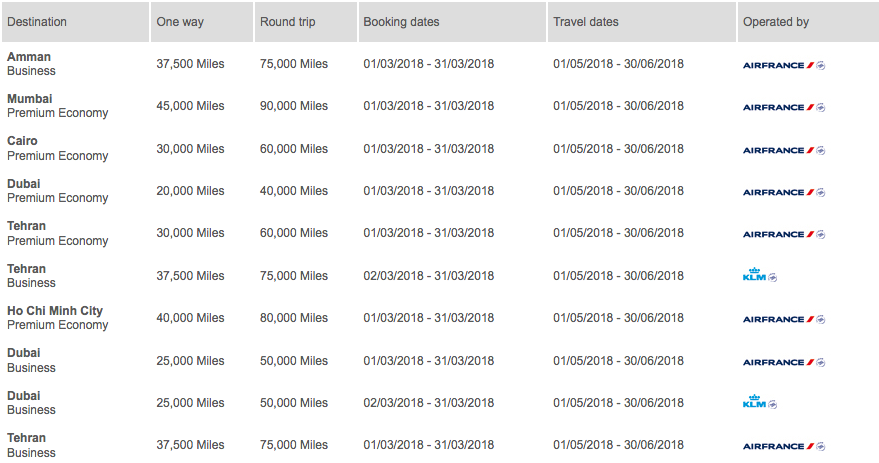Click the KLM logo in Tehran Business row

pyautogui.click(x=759, y=276)
